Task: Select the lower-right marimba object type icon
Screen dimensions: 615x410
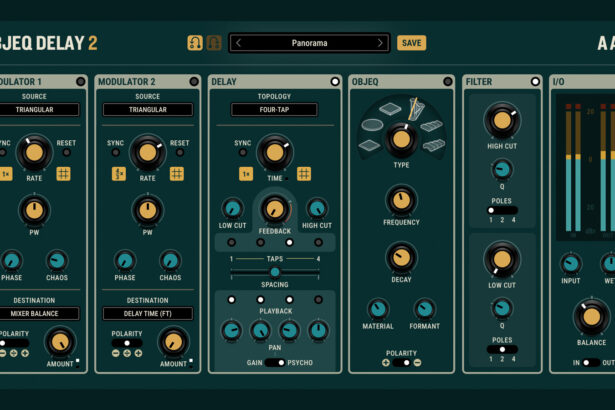Action: tap(434, 145)
